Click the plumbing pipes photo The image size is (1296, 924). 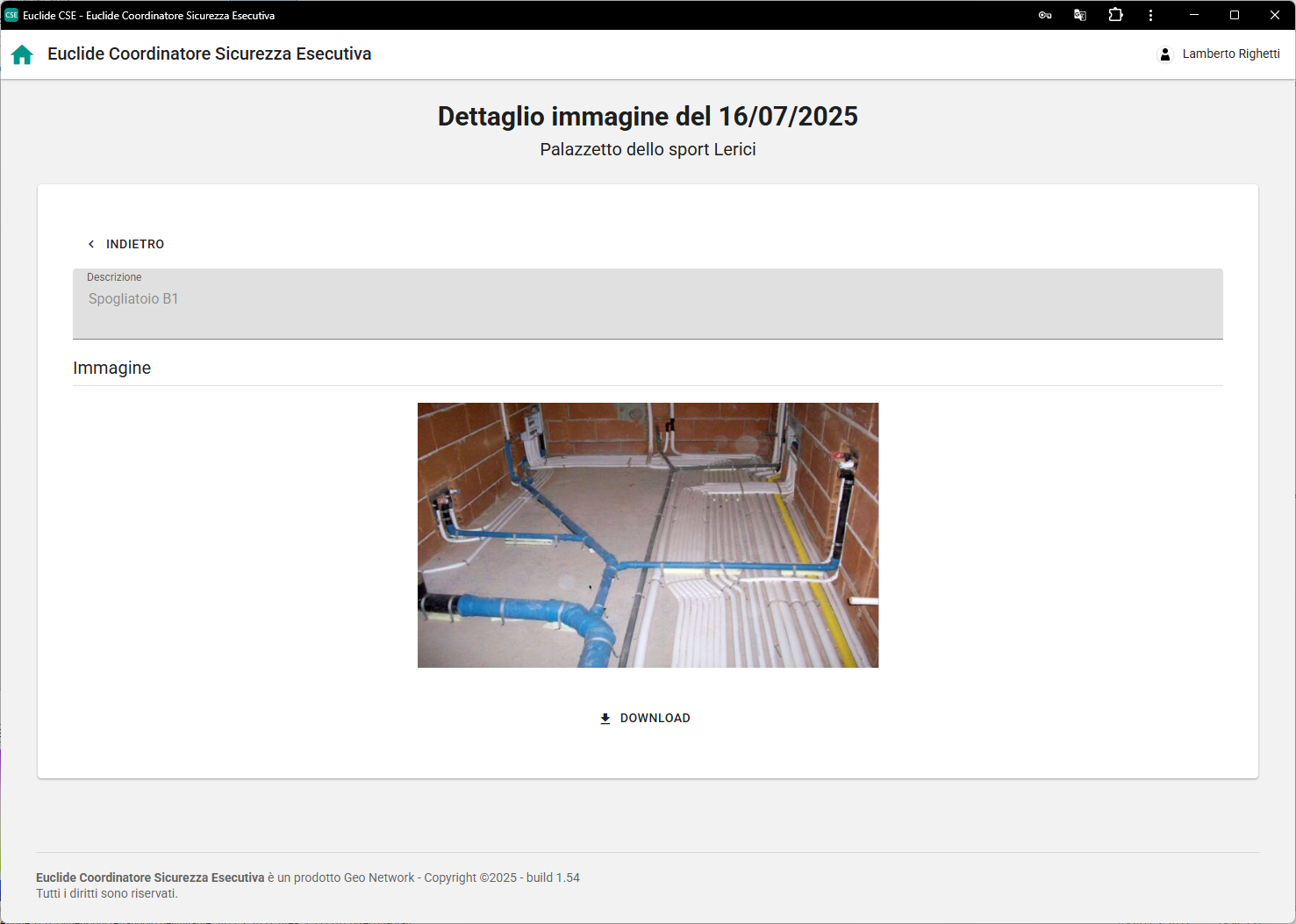648,535
